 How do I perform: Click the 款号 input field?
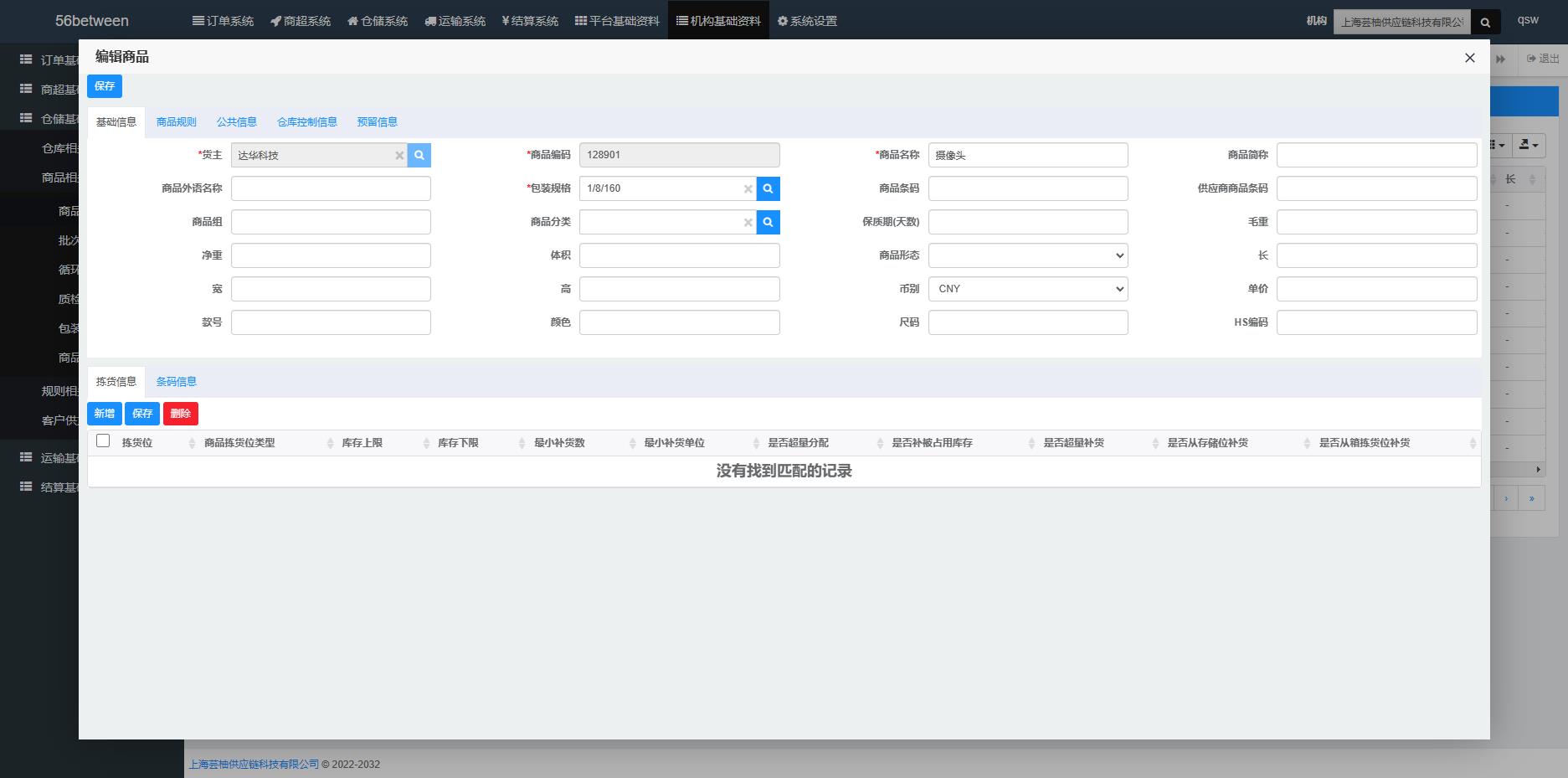click(331, 322)
